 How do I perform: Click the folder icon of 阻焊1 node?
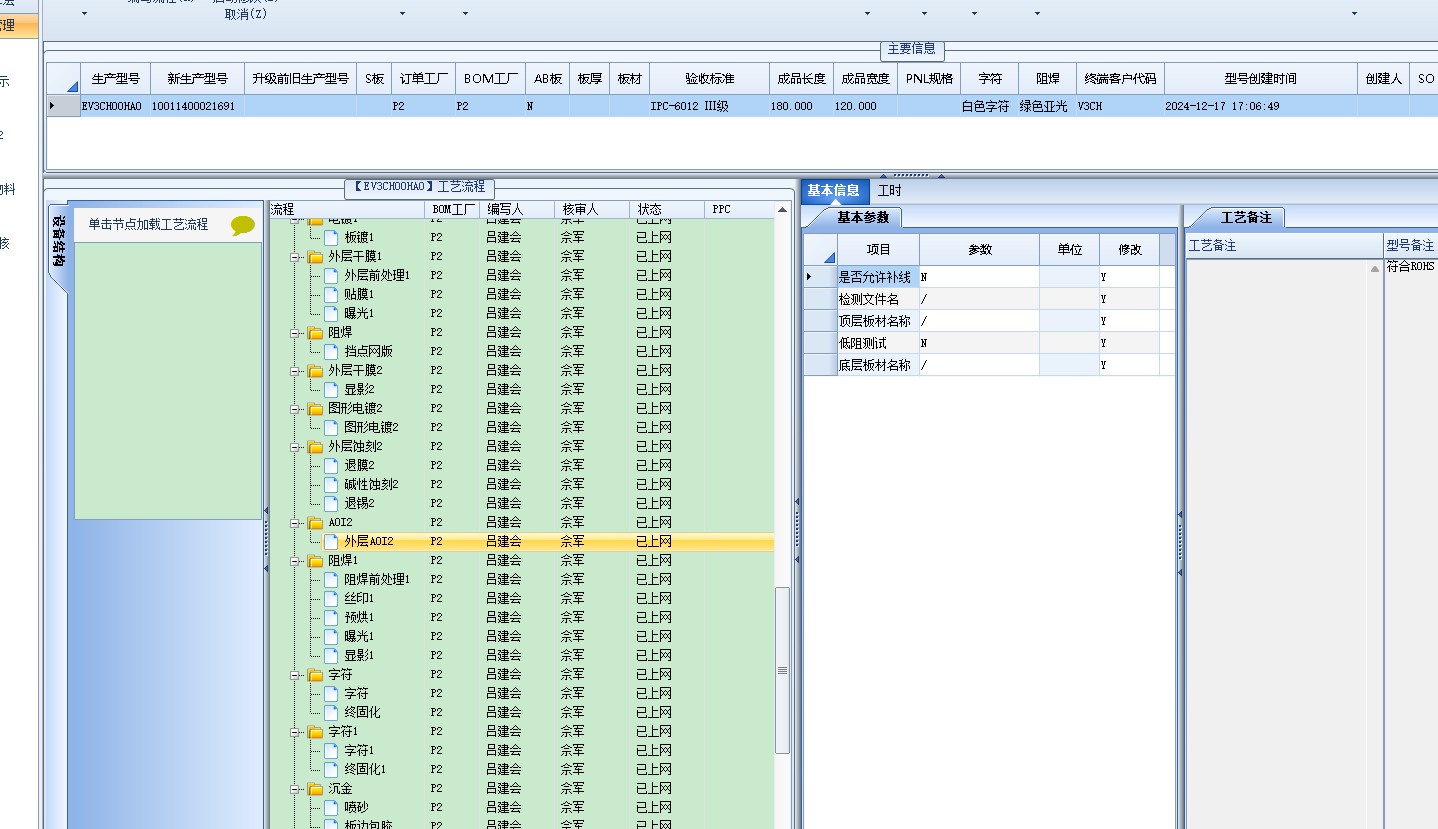[315, 561]
